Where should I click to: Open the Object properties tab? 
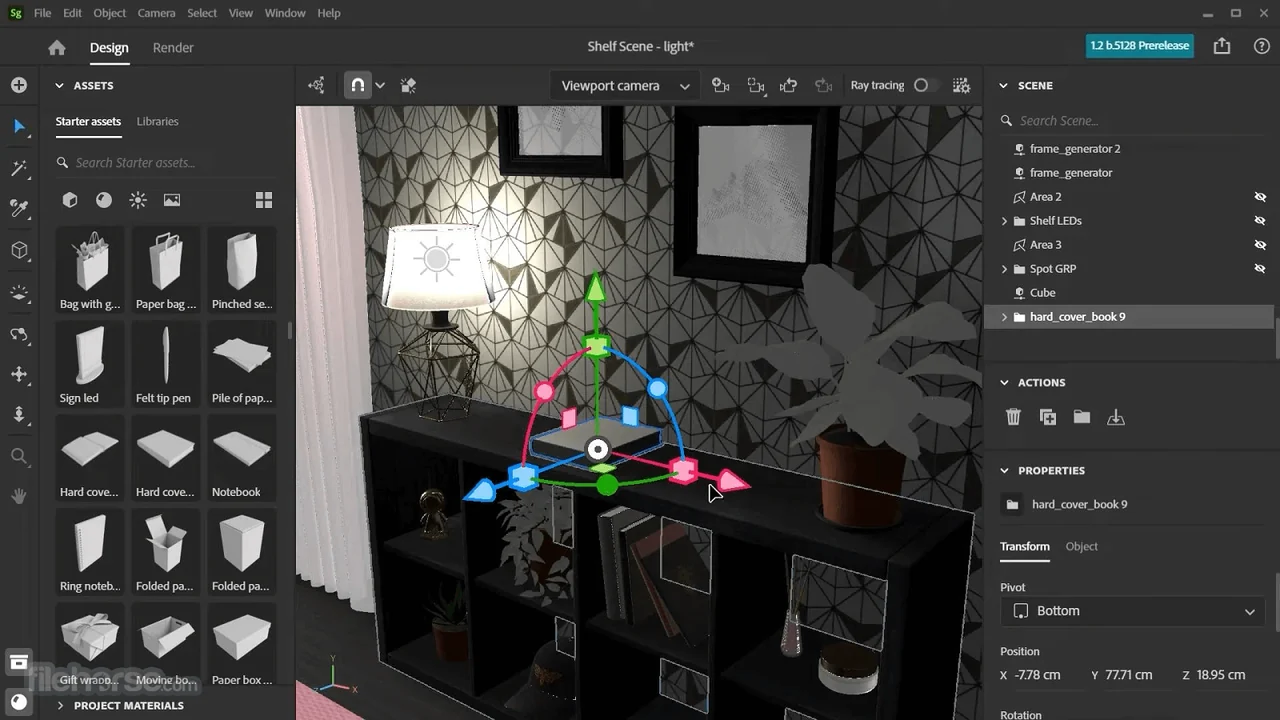click(x=1081, y=546)
